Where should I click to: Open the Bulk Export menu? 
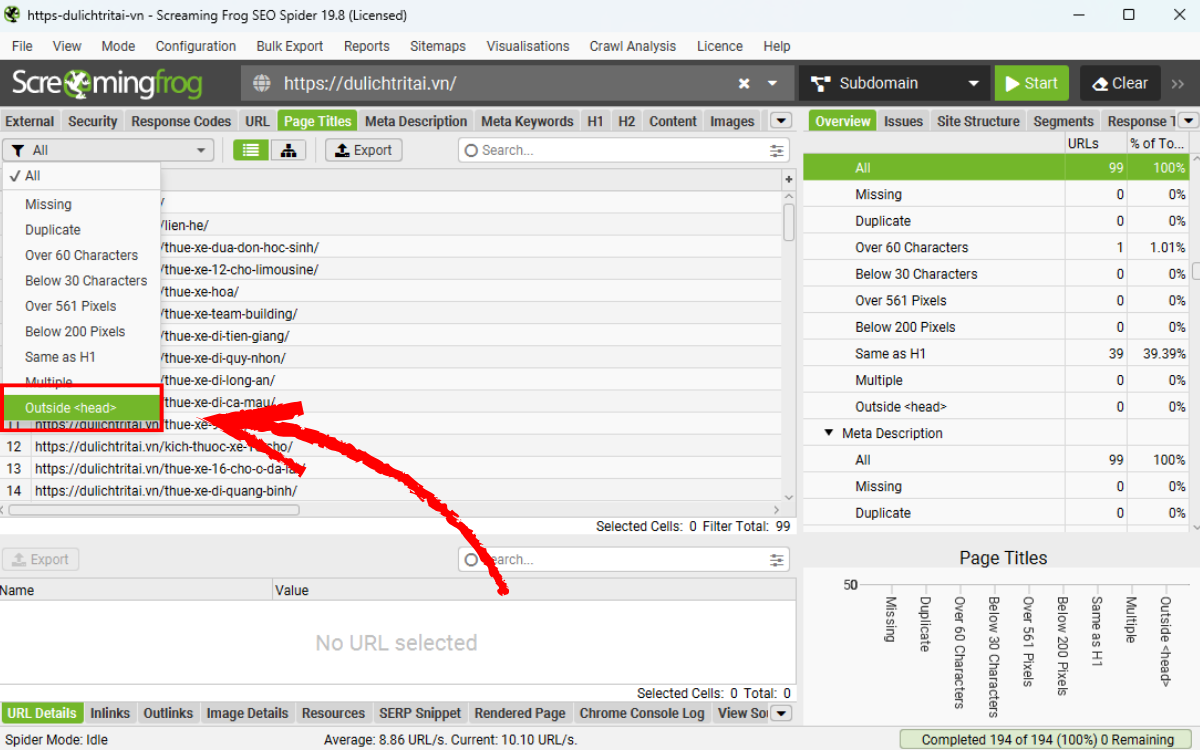289,46
